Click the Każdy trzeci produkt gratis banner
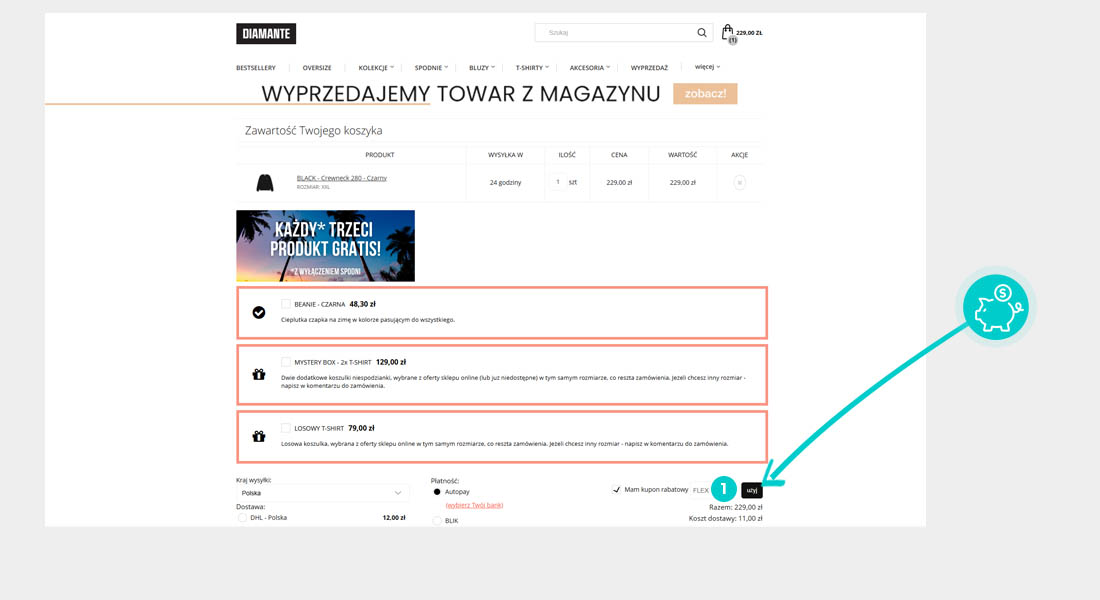Viewport: 1100px width, 600px height. [x=326, y=246]
